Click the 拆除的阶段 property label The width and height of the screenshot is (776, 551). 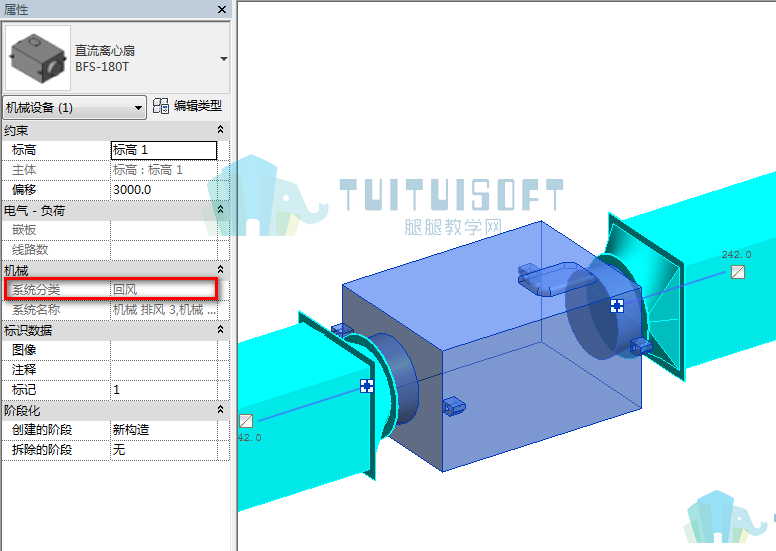click(x=42, y=450)
